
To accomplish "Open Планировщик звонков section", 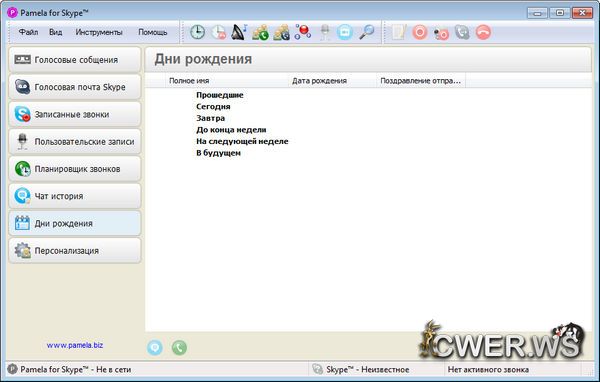I will pyautogui.click(x=75, y=169).
